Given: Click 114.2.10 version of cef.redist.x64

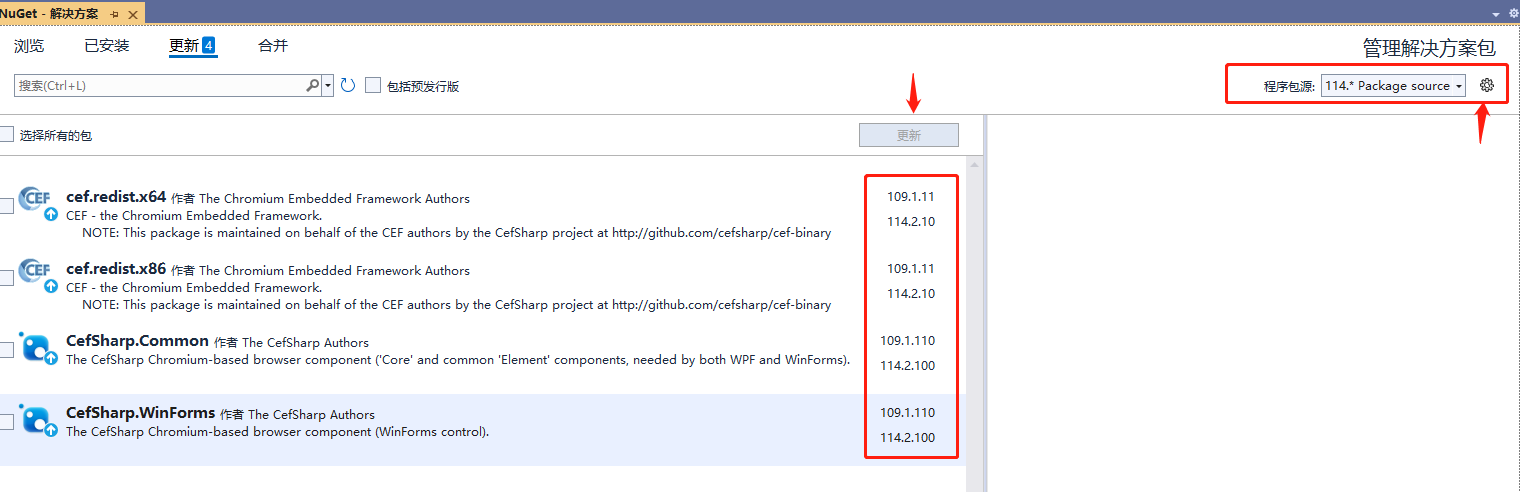Looking at the screenshot, I should (x=911, y=222).
